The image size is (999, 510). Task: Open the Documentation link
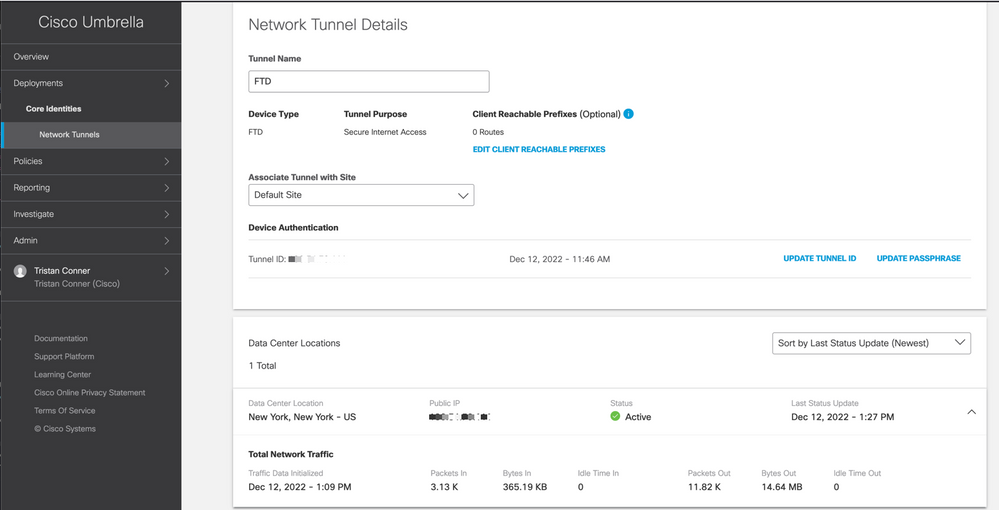click(61, 339)
